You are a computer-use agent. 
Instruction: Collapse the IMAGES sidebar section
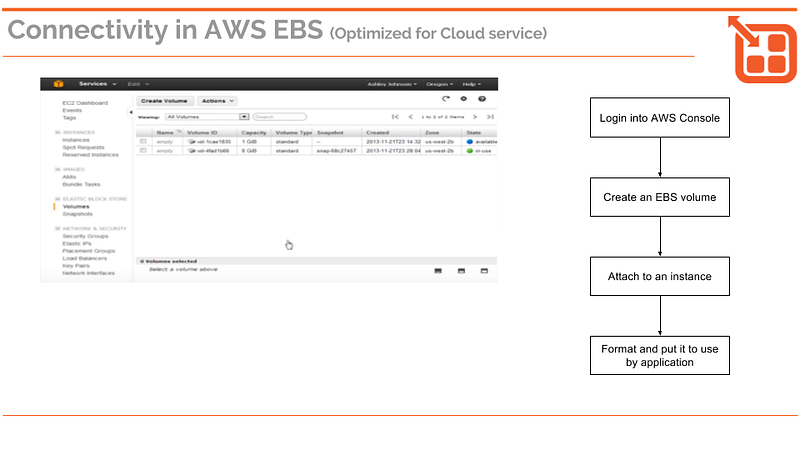pos(58,169)
